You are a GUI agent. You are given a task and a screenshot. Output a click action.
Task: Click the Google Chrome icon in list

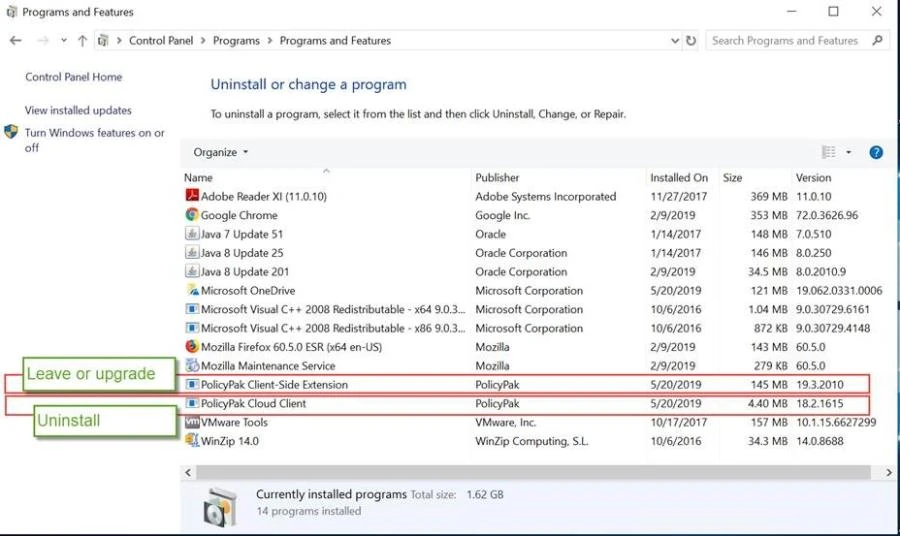(192, 215)
